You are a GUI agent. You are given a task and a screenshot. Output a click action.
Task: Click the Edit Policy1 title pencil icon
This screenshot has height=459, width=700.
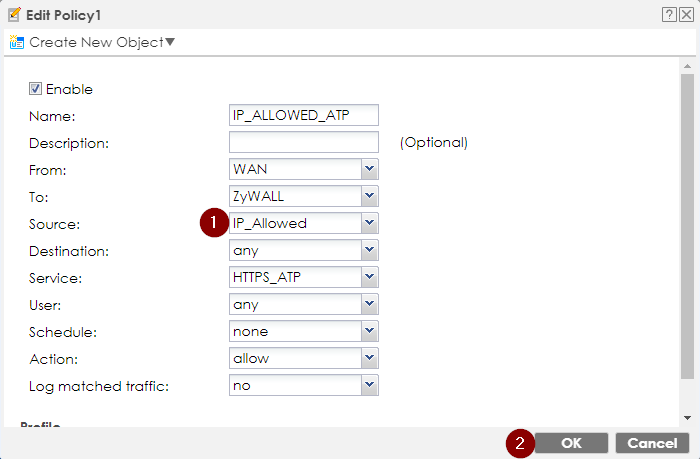(13, 15)
